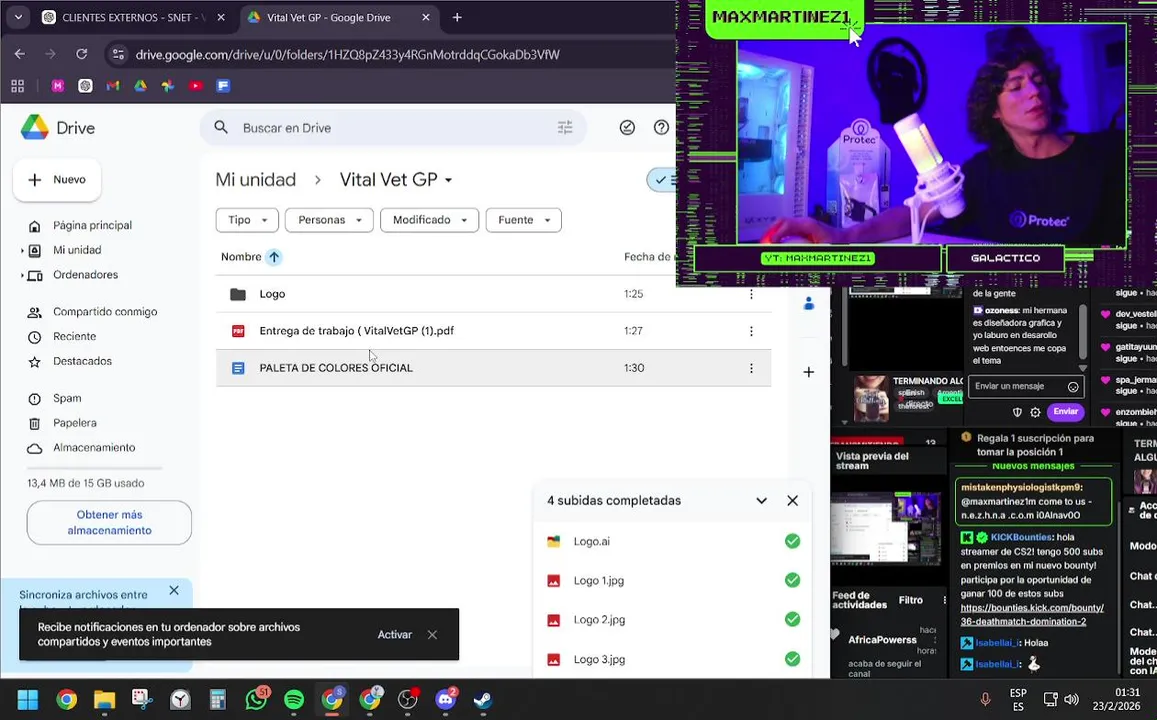Expand the Ordenadores tree arrow

pos(22,275)
